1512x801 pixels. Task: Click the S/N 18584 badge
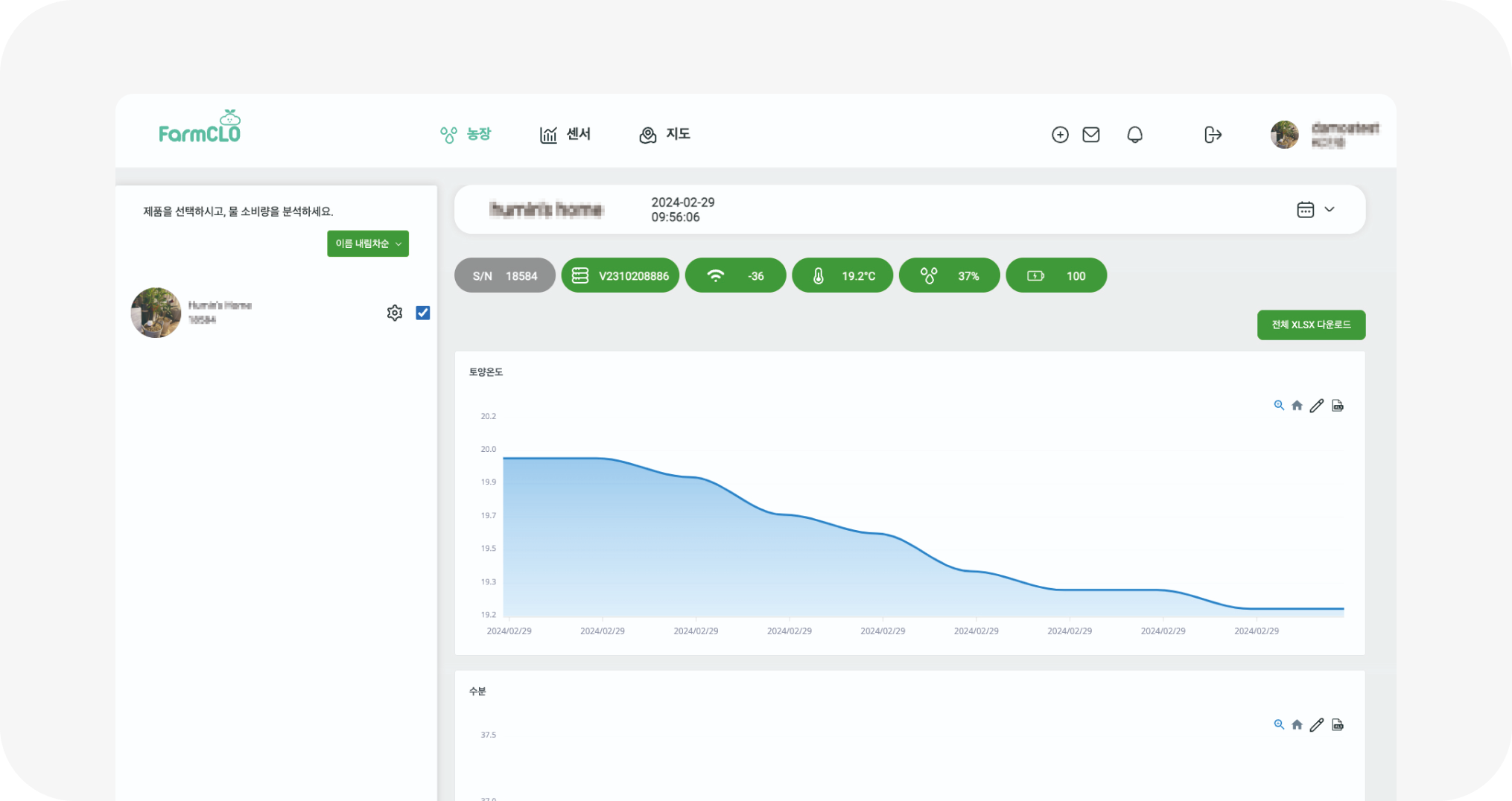(x=505, y=275)
